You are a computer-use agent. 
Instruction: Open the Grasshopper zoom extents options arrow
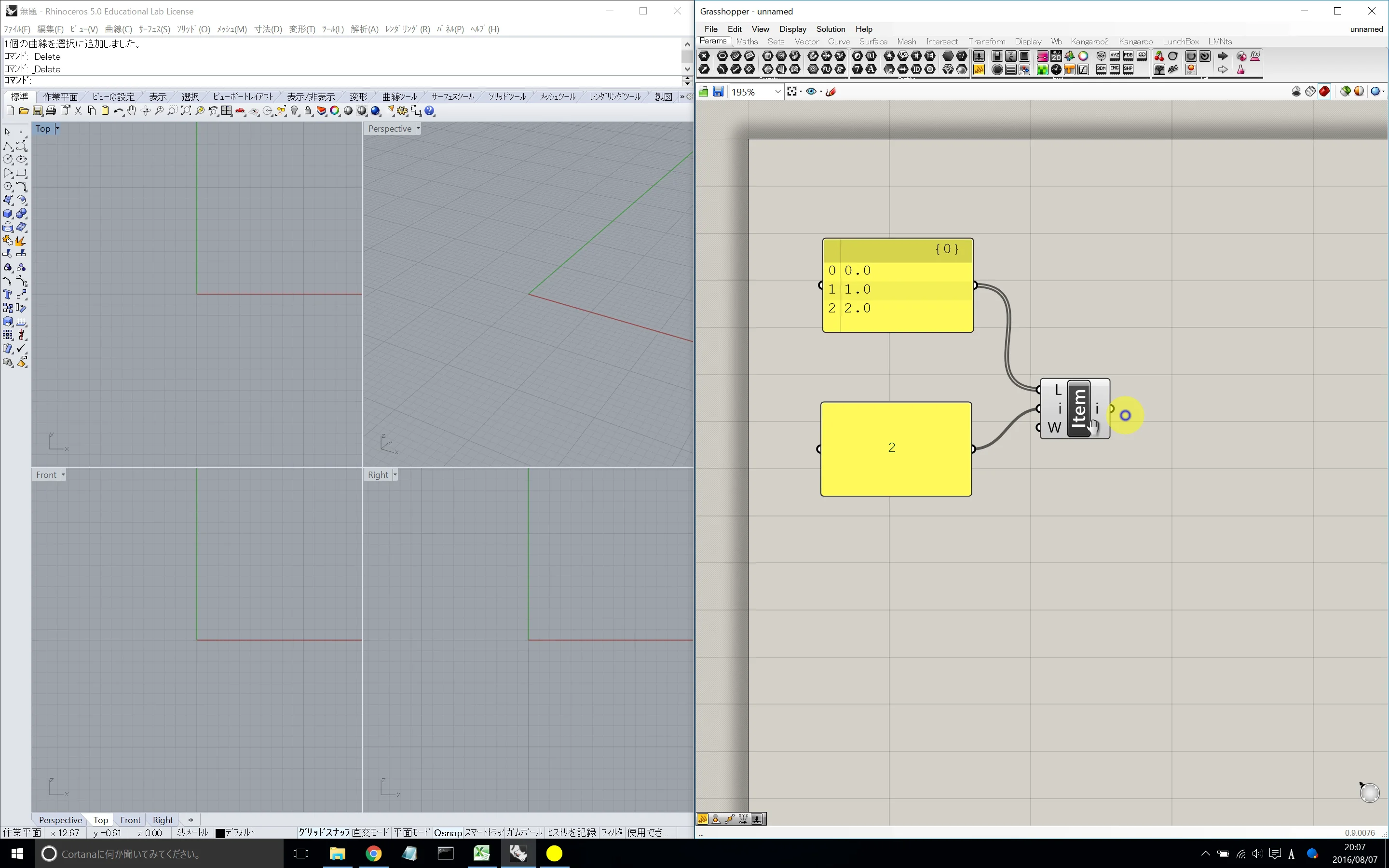click(801, 92)
